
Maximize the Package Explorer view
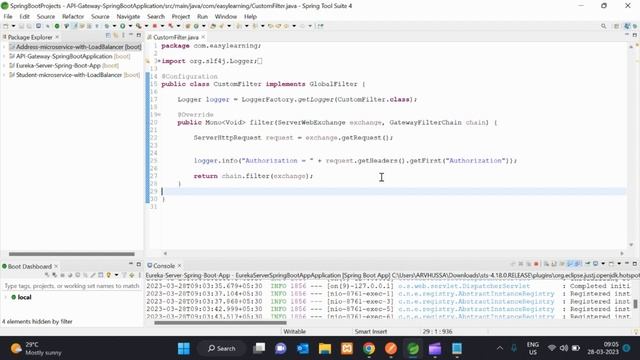[x=139, y=36]
